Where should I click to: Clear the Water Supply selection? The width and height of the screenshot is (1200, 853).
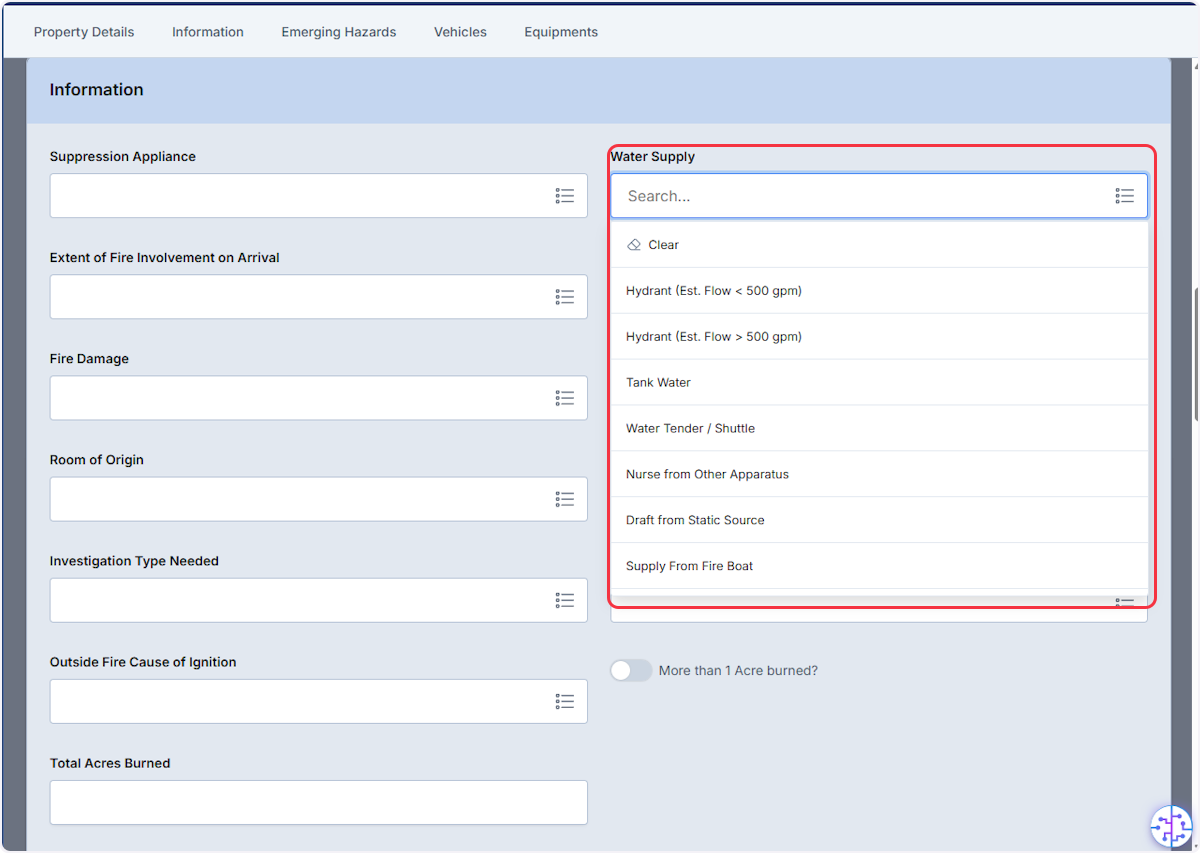(x=880, y=245)
